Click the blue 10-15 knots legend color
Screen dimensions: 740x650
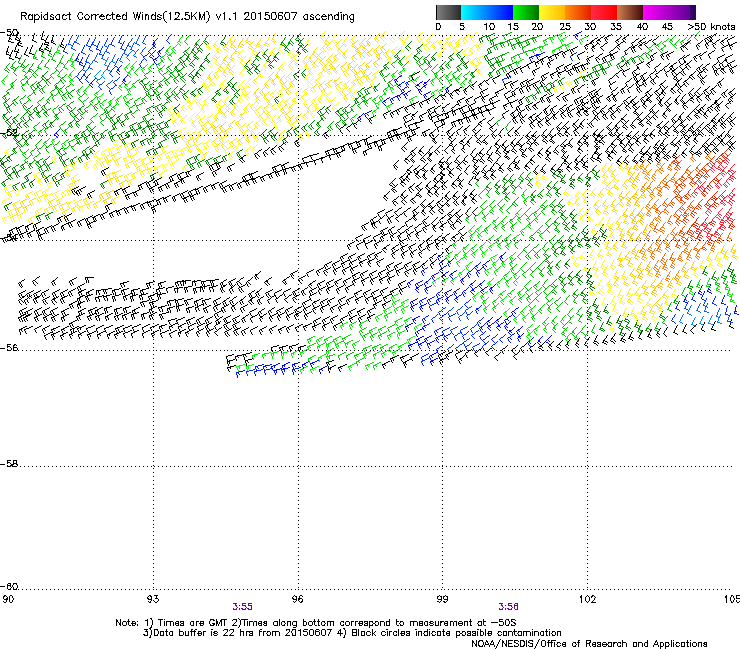(500, 12)
